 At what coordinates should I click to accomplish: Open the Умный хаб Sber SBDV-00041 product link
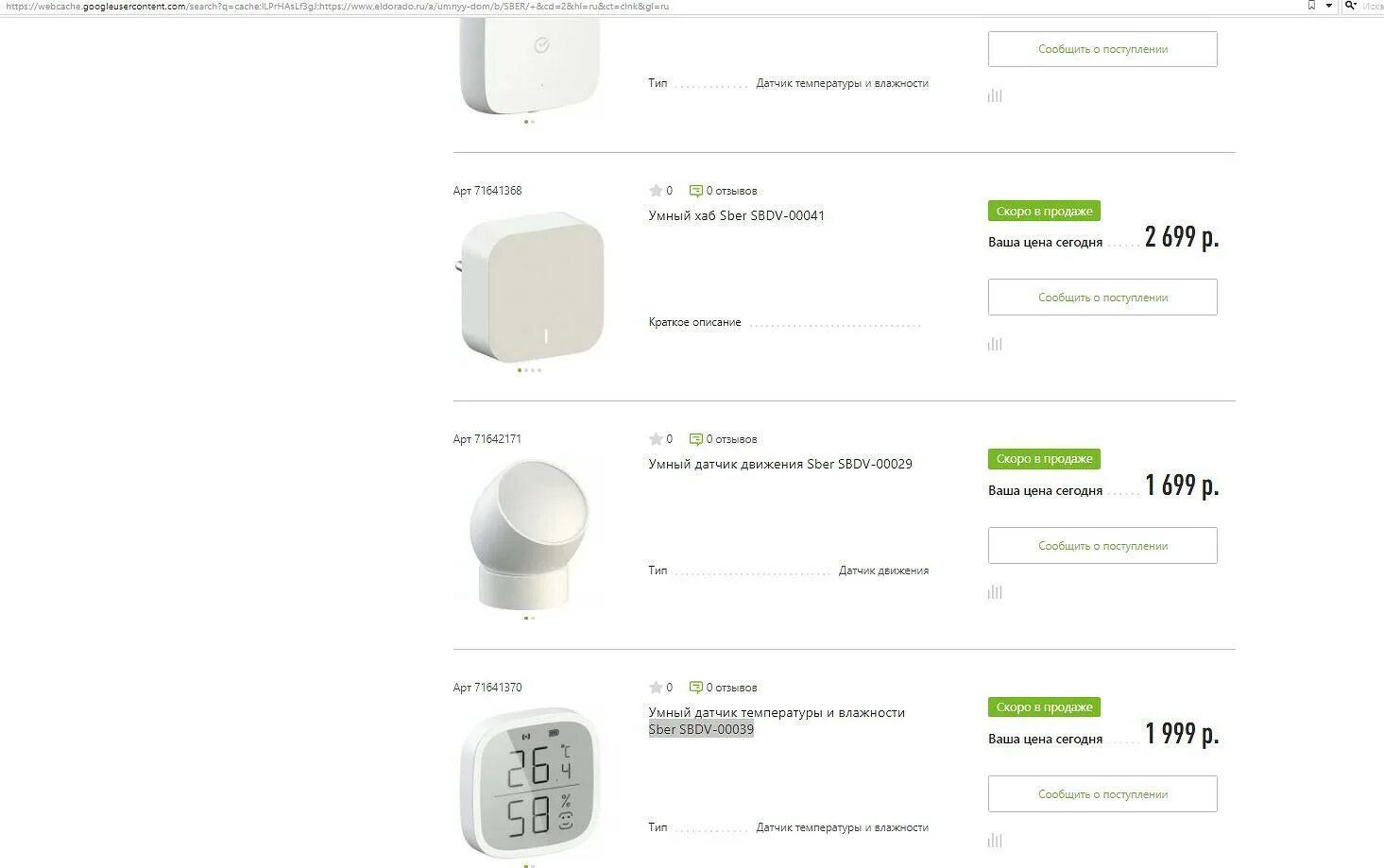coord(736,215)
